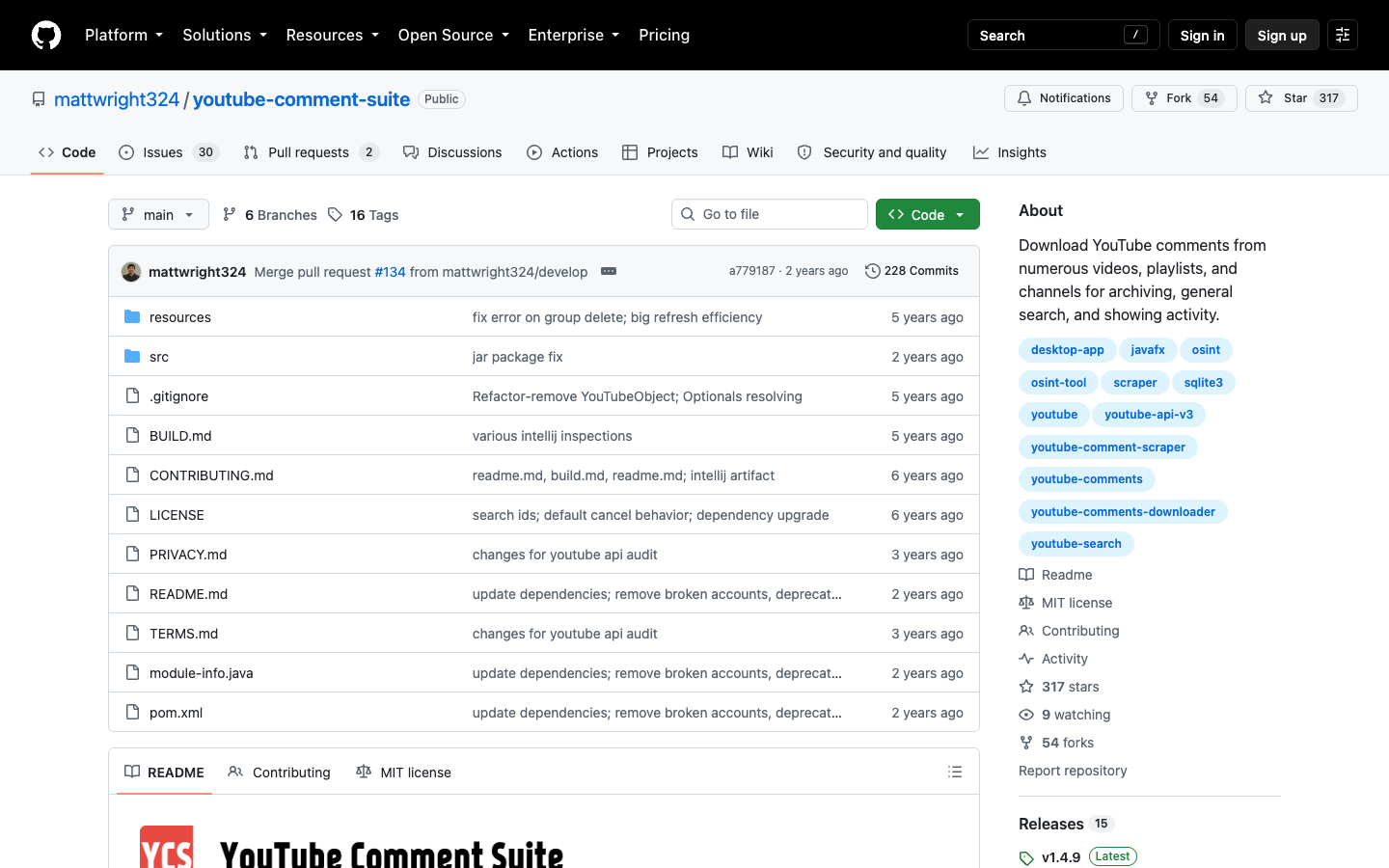This screenshot has width=1389, height=868.
Task: Open the 54 forks link
Action: 1056,743
